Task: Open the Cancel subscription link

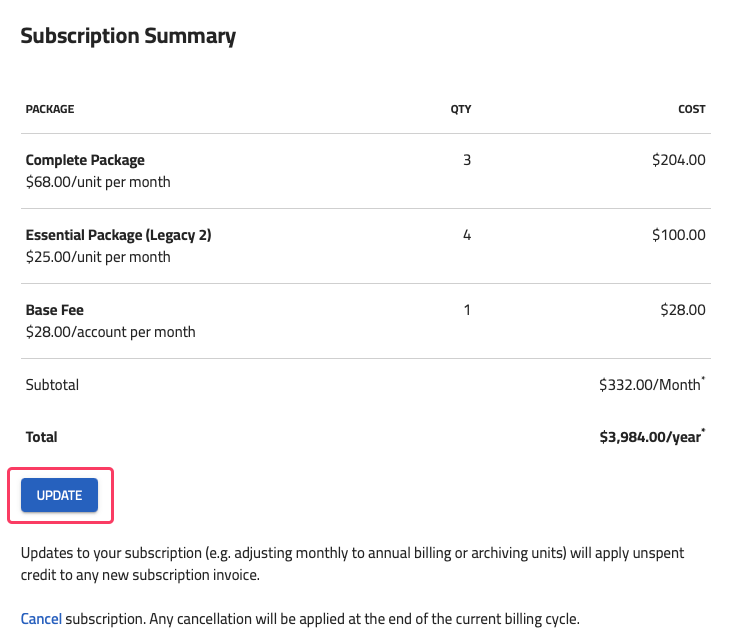Action: 41,619
